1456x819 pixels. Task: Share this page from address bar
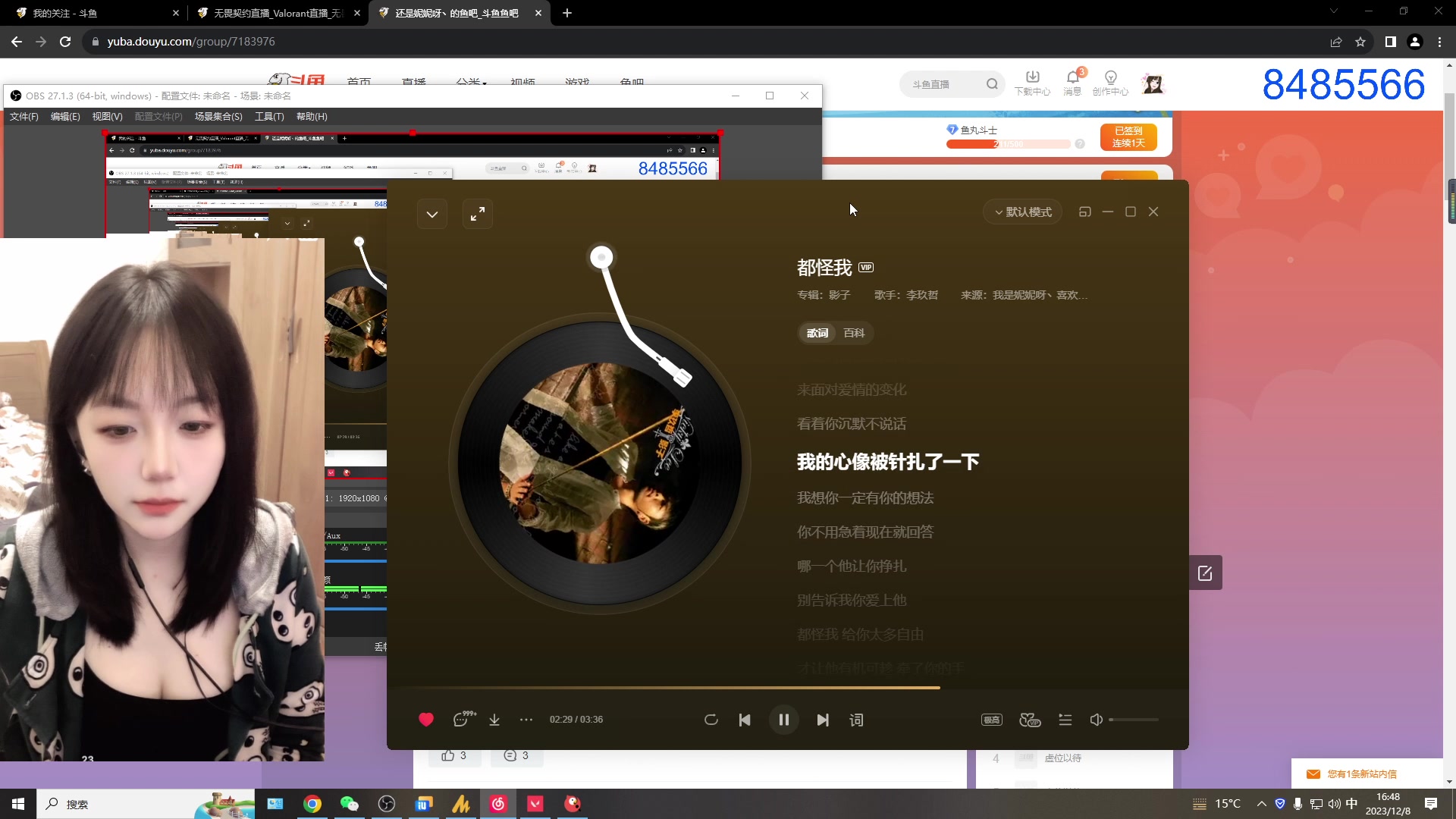1336,42
